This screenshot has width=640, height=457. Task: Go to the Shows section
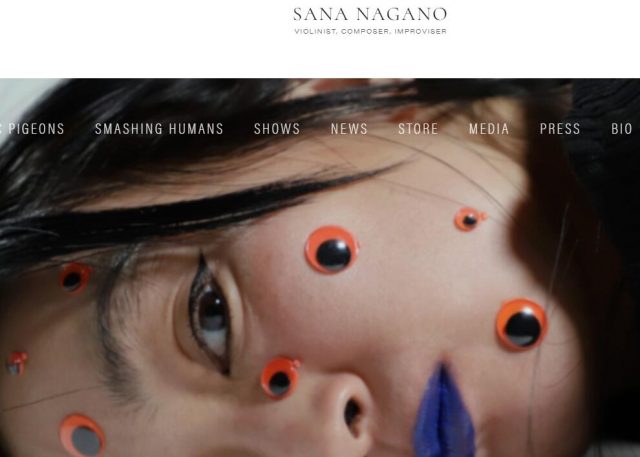pyautogui.click(x=277, y=129)
